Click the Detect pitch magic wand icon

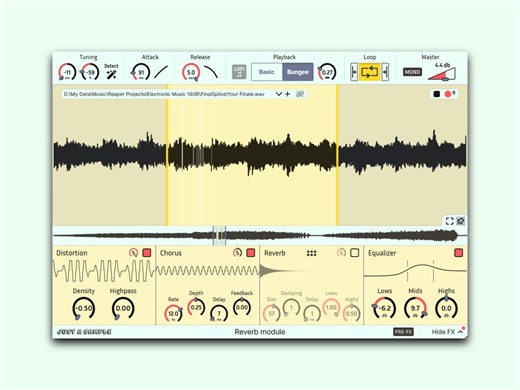[x=111, y=75]
